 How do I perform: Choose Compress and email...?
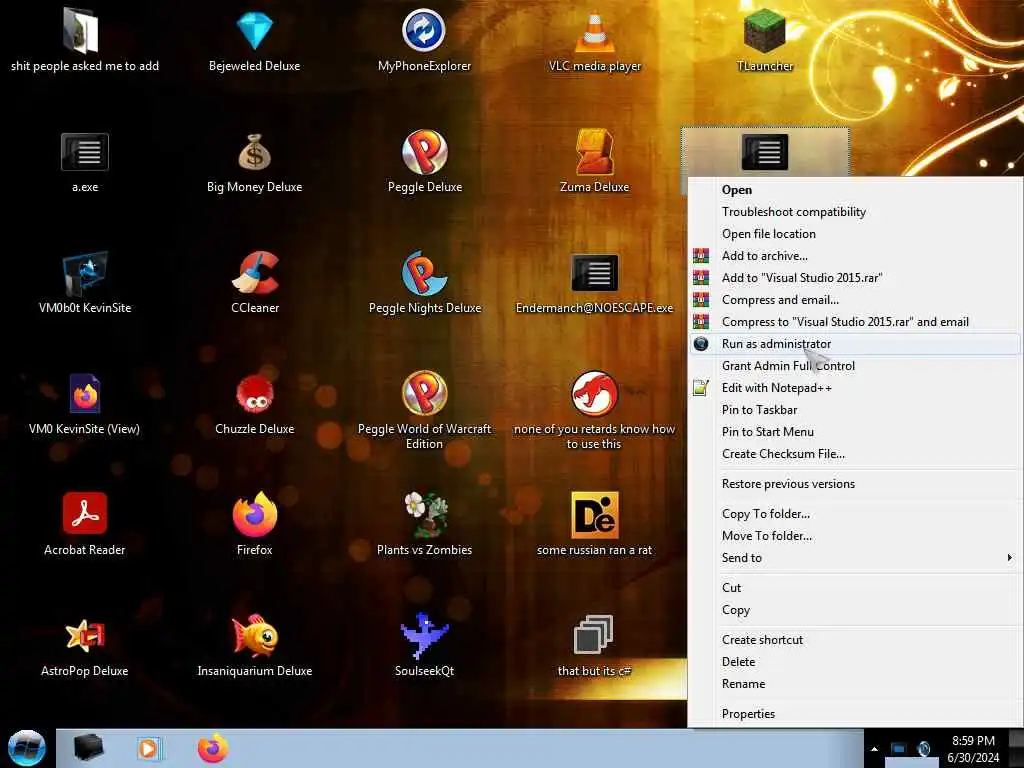[856, 300]
